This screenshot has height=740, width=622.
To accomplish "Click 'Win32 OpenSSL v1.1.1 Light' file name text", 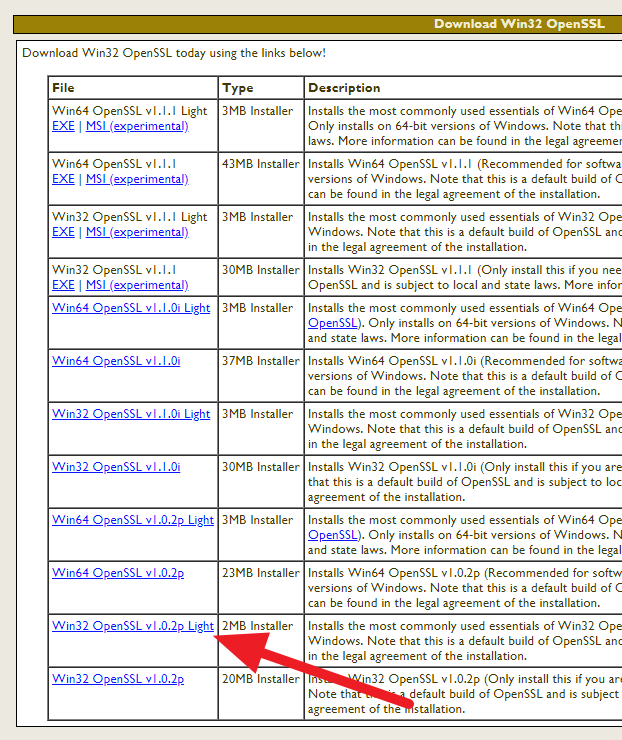I will (129, 217).
